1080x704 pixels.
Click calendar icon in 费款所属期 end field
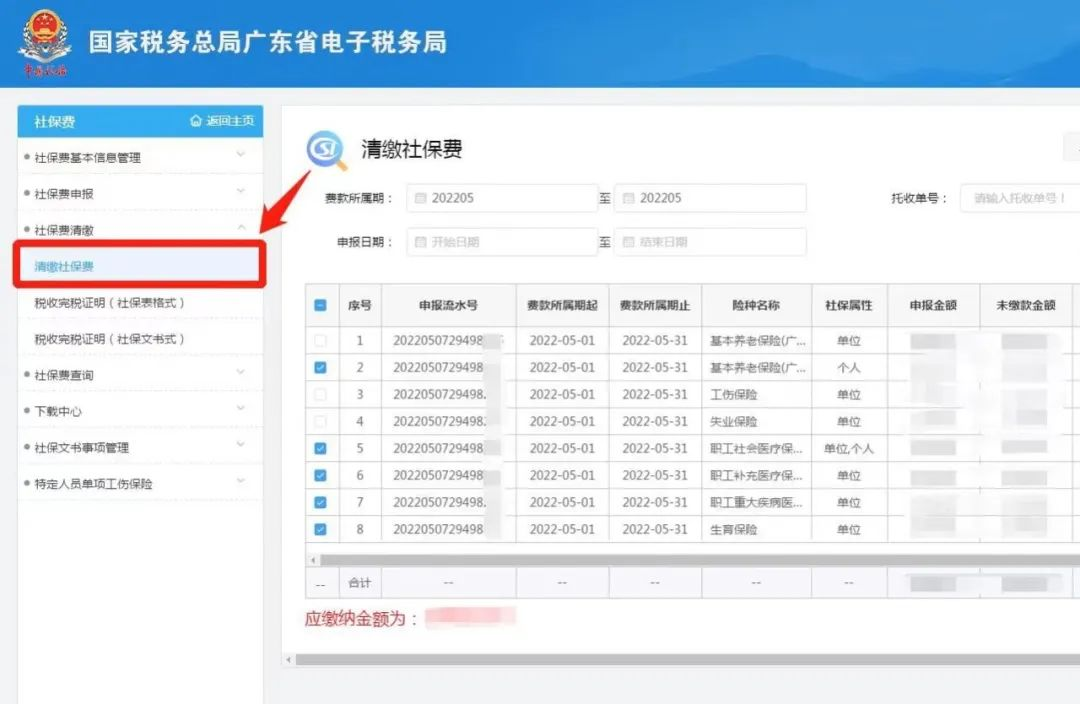point(628,198)
